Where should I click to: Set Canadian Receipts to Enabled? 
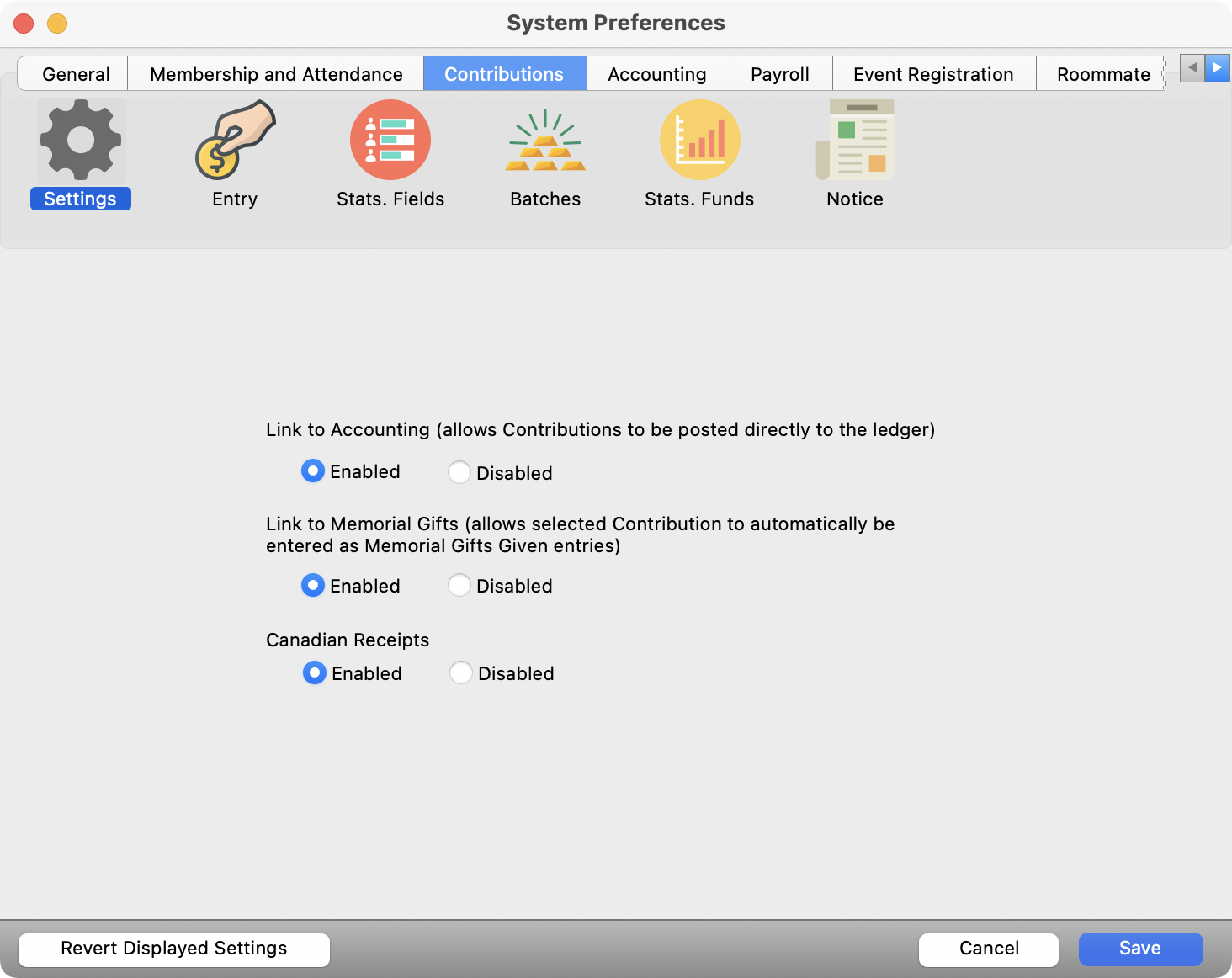pyautogui.click(x=315, y=673)
